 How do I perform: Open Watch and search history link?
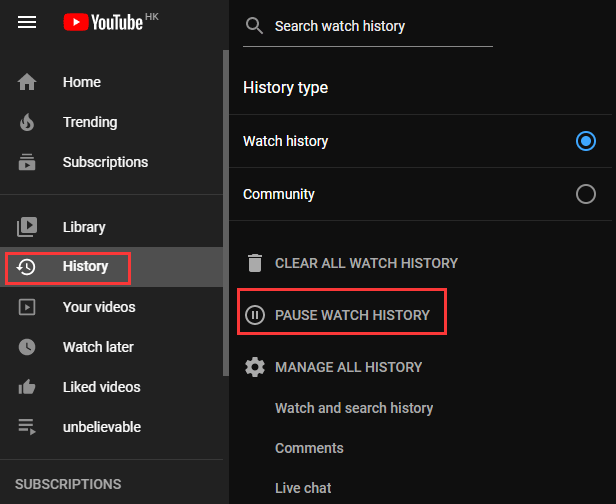coord(354,408)
